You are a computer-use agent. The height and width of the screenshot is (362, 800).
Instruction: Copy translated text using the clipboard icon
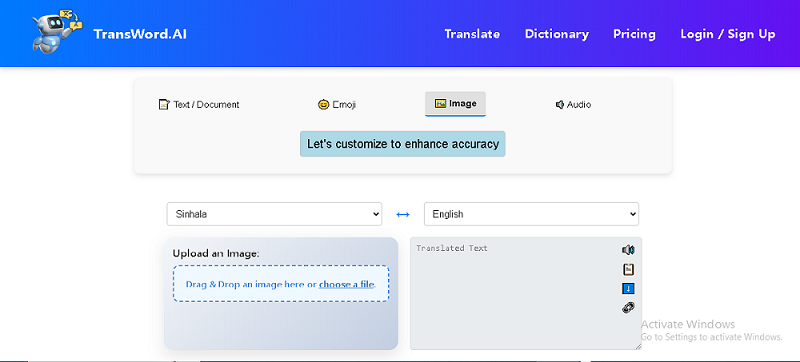(628, 269)
